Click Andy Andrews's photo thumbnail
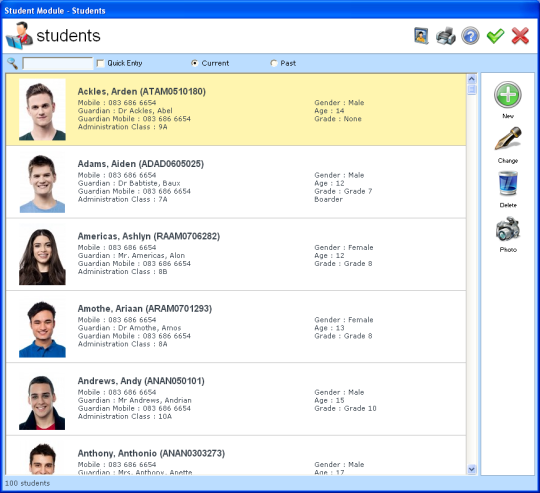 42,399
